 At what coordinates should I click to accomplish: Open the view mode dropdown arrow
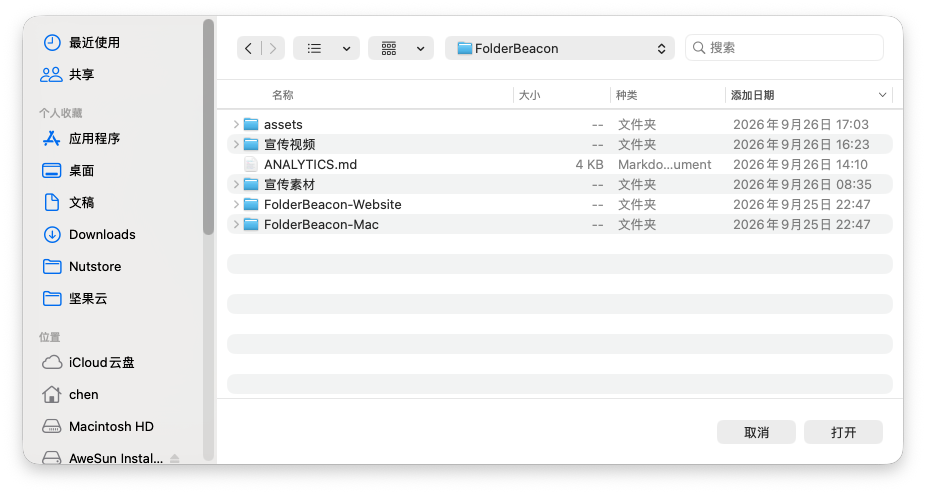(x=347, y=49)
